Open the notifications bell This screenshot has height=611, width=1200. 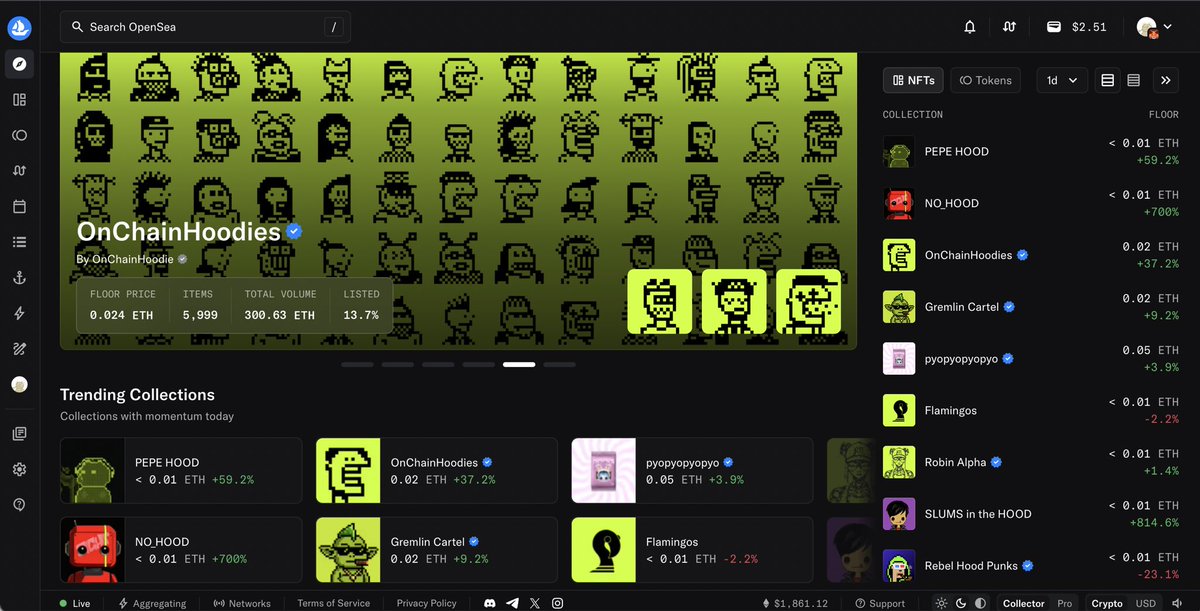[x=969, y=27]
